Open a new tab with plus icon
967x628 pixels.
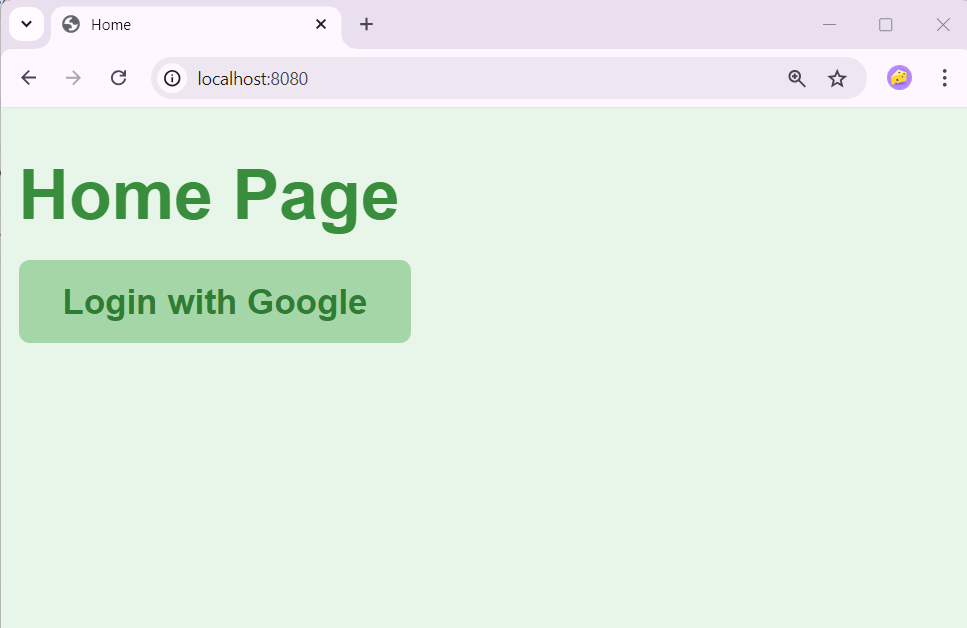point(366,24)
